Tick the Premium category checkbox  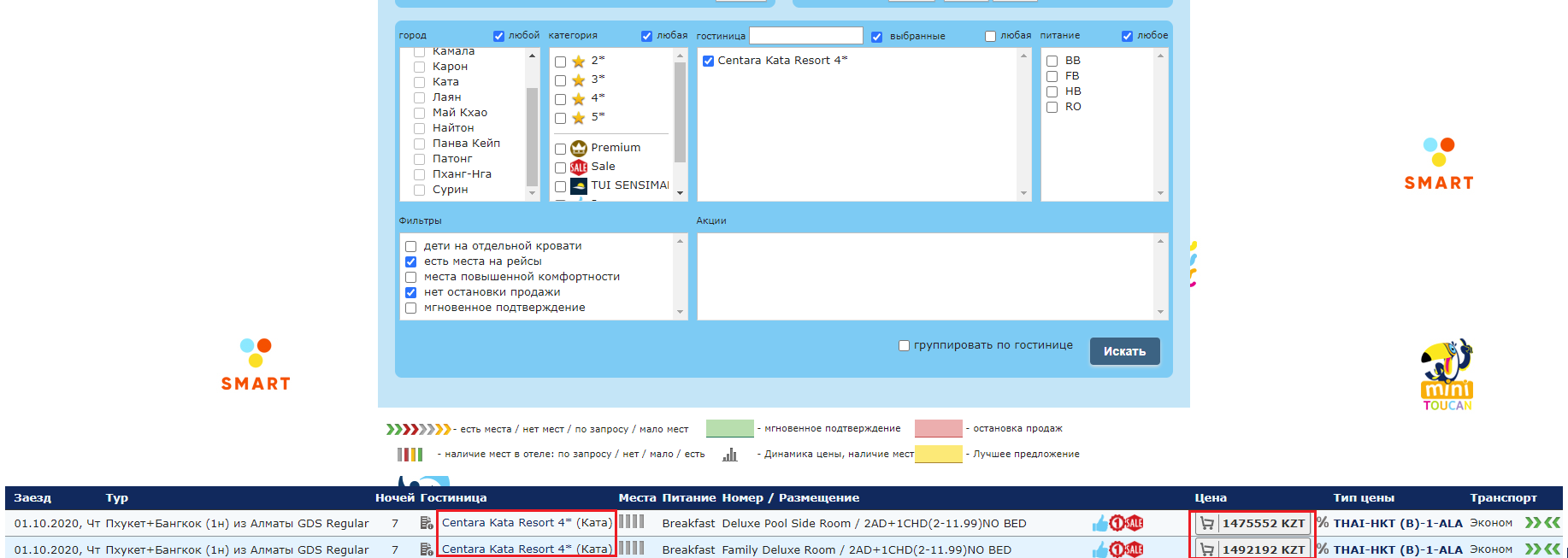pyautogui.click(x=560, y=149)
